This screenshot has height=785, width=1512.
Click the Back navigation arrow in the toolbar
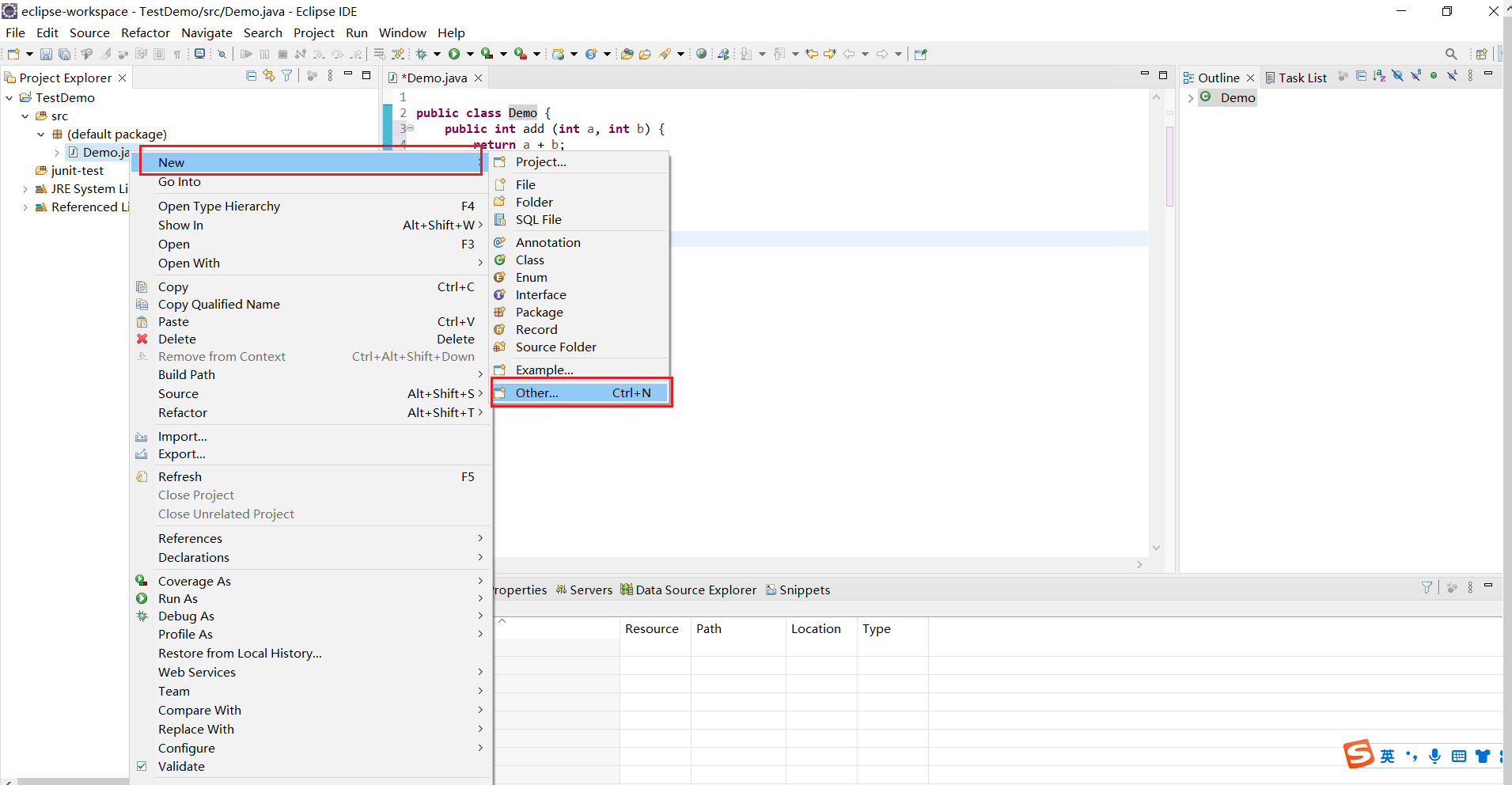point(849,54)
